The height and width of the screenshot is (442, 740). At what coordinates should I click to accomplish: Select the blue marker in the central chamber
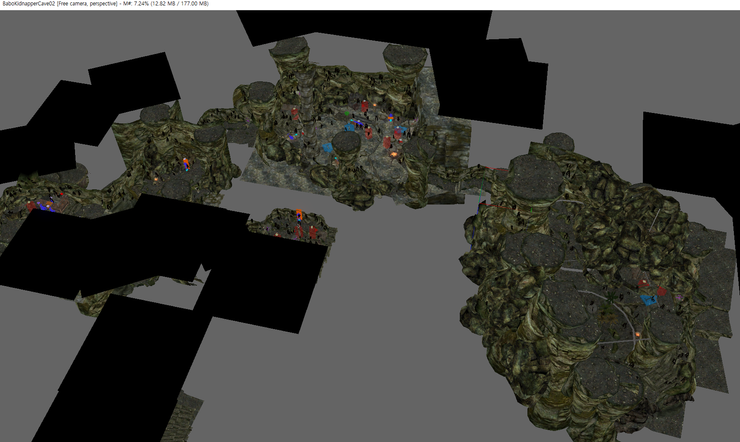[328, 146]
